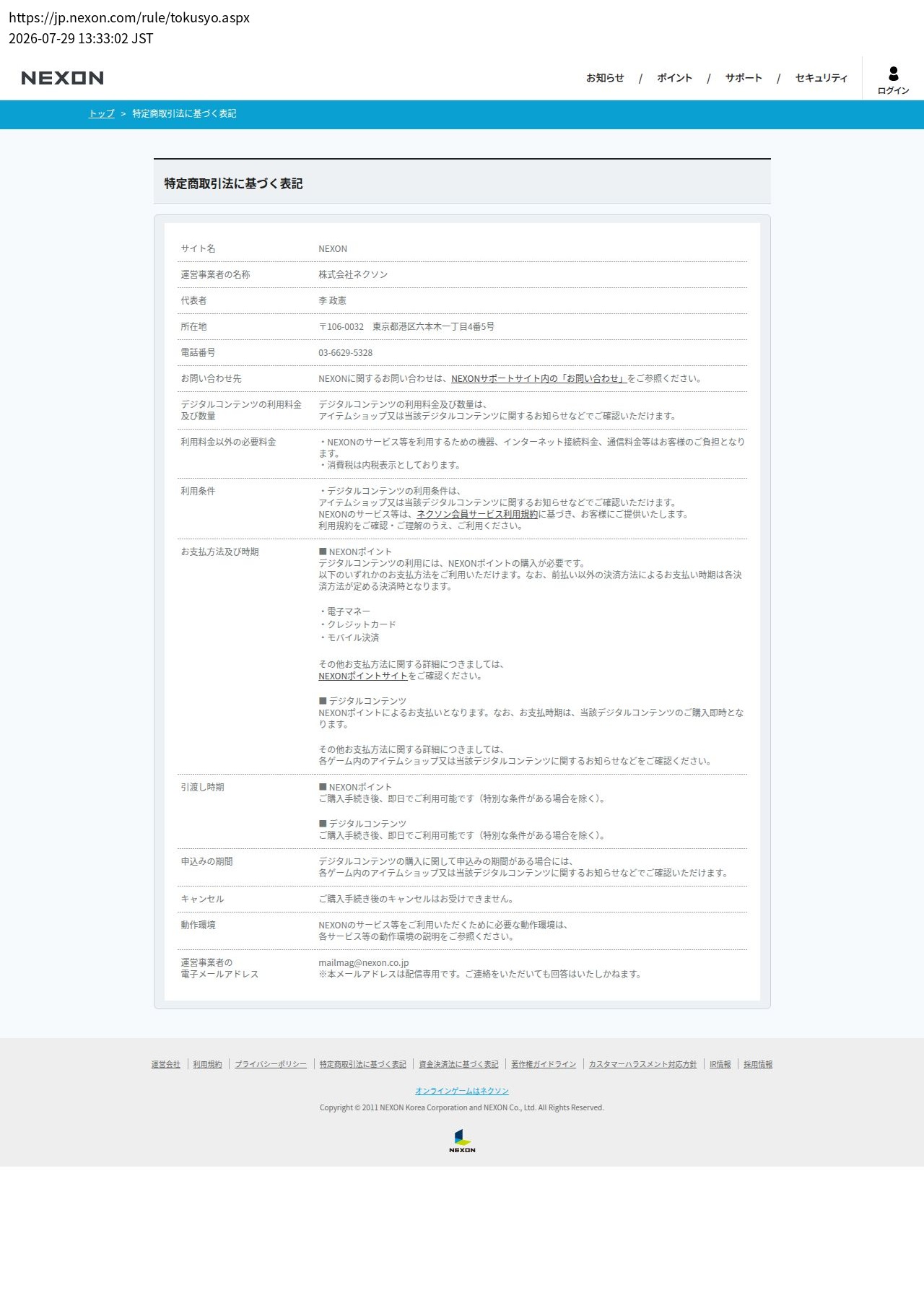This screenshot has width=924, height=1311.
Task: Click the ・電子マネー list item
Action: tap(344, 612)
